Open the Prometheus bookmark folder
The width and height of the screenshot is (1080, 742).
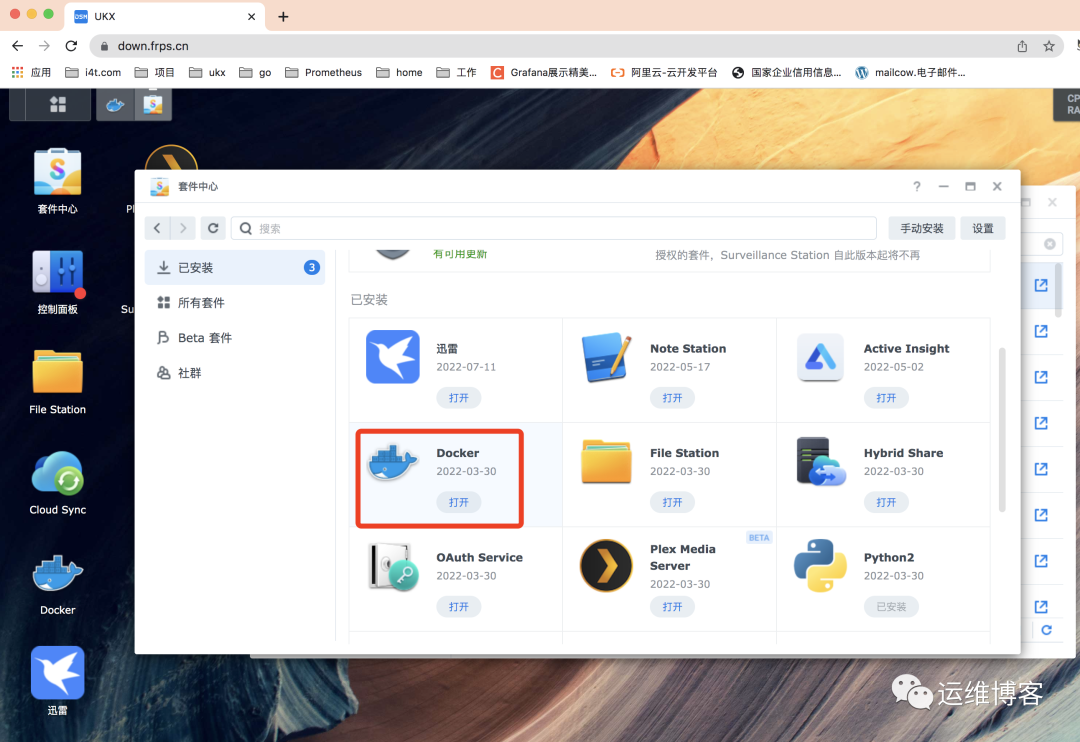323,72
